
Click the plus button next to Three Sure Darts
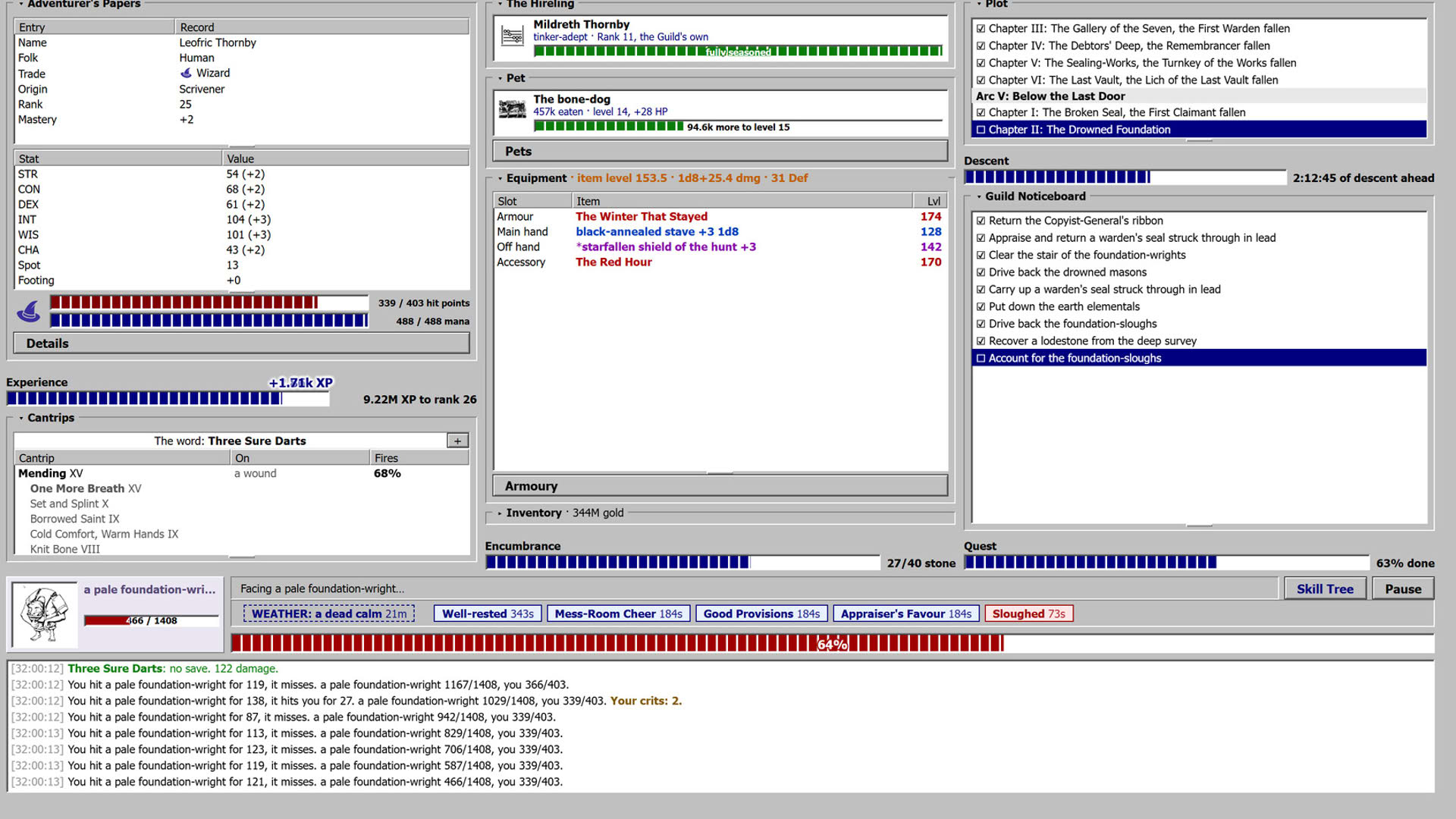coord(457,441)
